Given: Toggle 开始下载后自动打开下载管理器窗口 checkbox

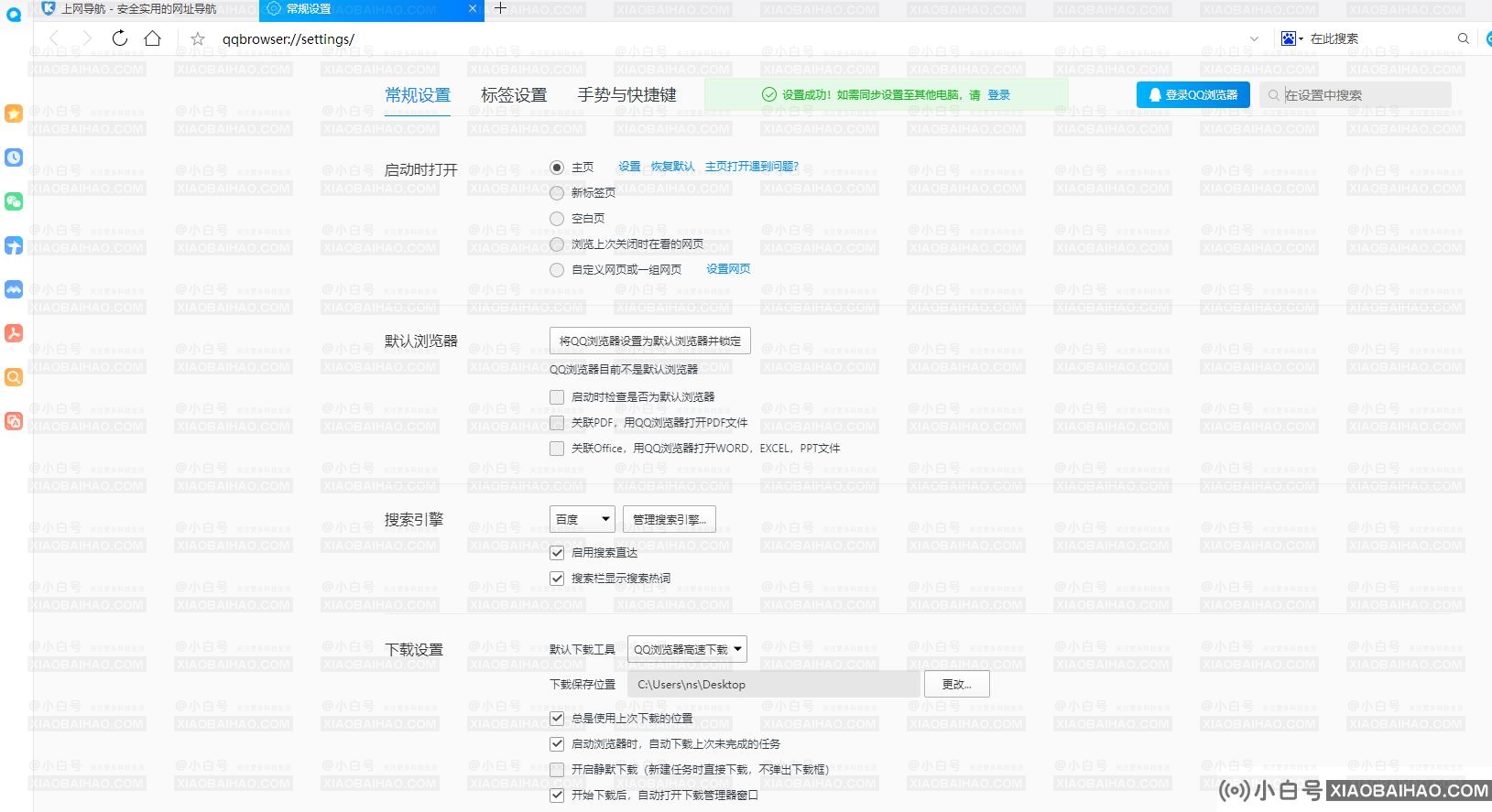Looking at the screenshot, I should [x=557, y=796].
